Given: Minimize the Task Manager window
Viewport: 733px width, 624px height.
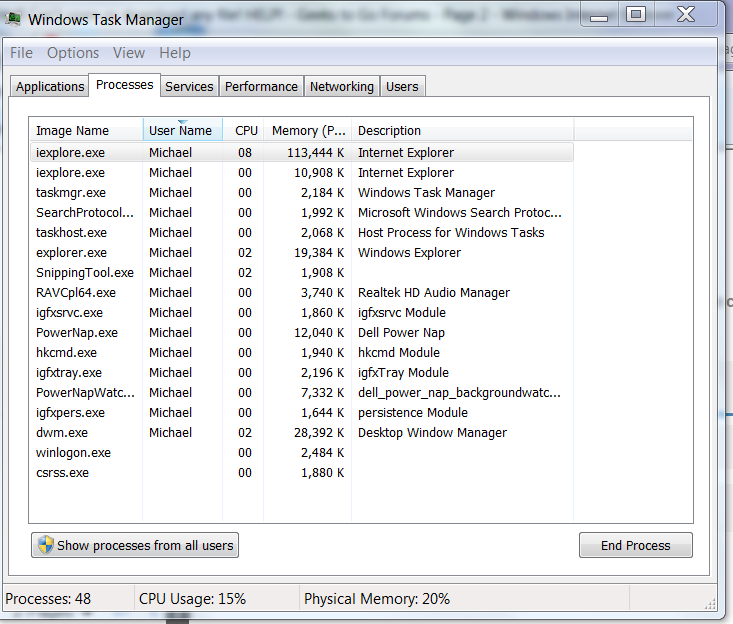Looking at the screenshot, I should point(599,15).
